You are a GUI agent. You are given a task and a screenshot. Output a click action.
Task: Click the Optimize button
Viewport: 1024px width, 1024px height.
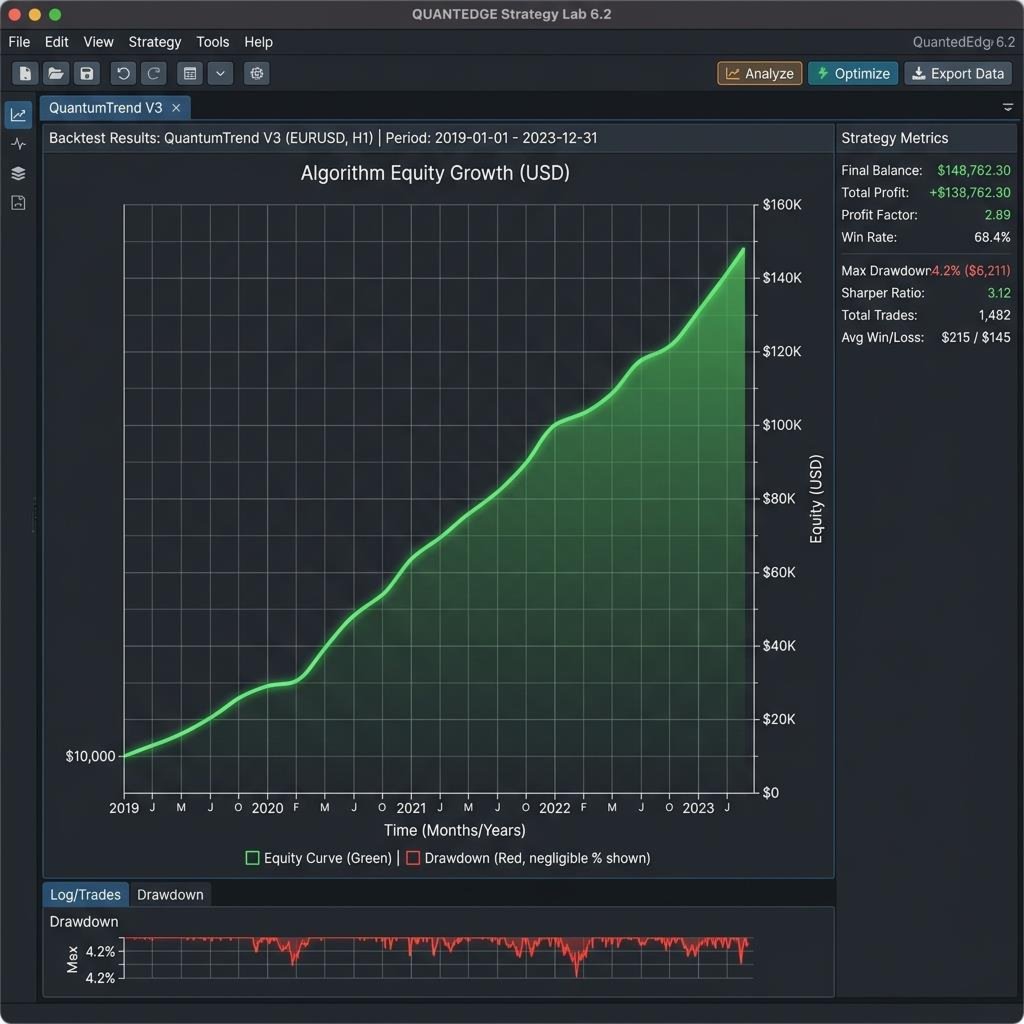click(x=853, y=73)
